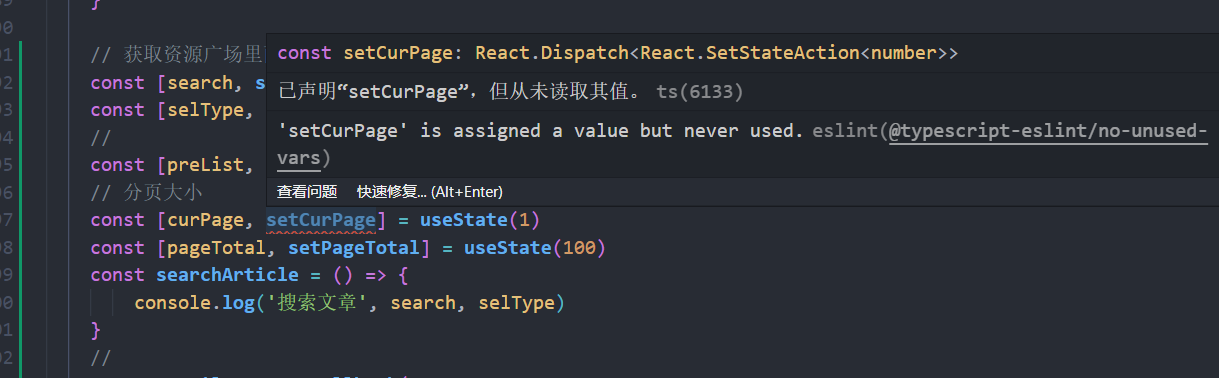This screenshot has height=378, width=1219.
Task: Click the Chinese 已声明 setCurPage warning message
Action: (x=461, y=92)
